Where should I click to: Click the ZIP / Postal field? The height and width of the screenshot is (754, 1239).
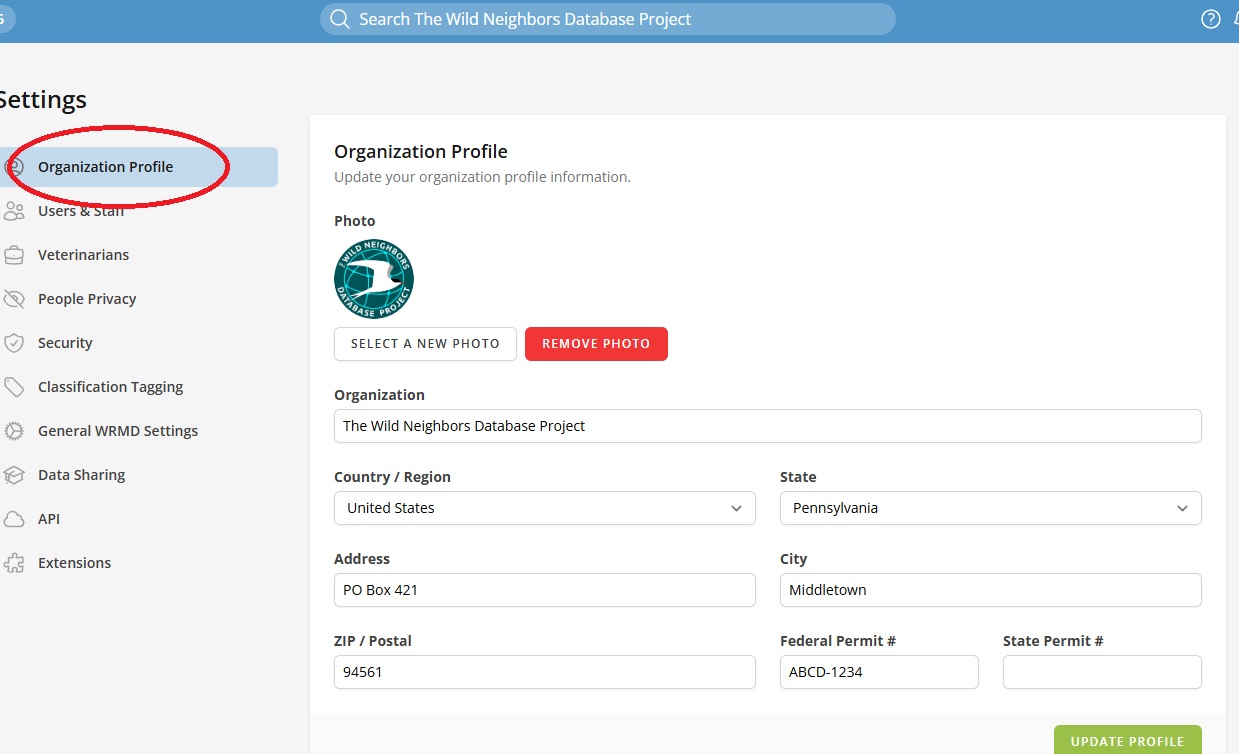pos(545,672)
